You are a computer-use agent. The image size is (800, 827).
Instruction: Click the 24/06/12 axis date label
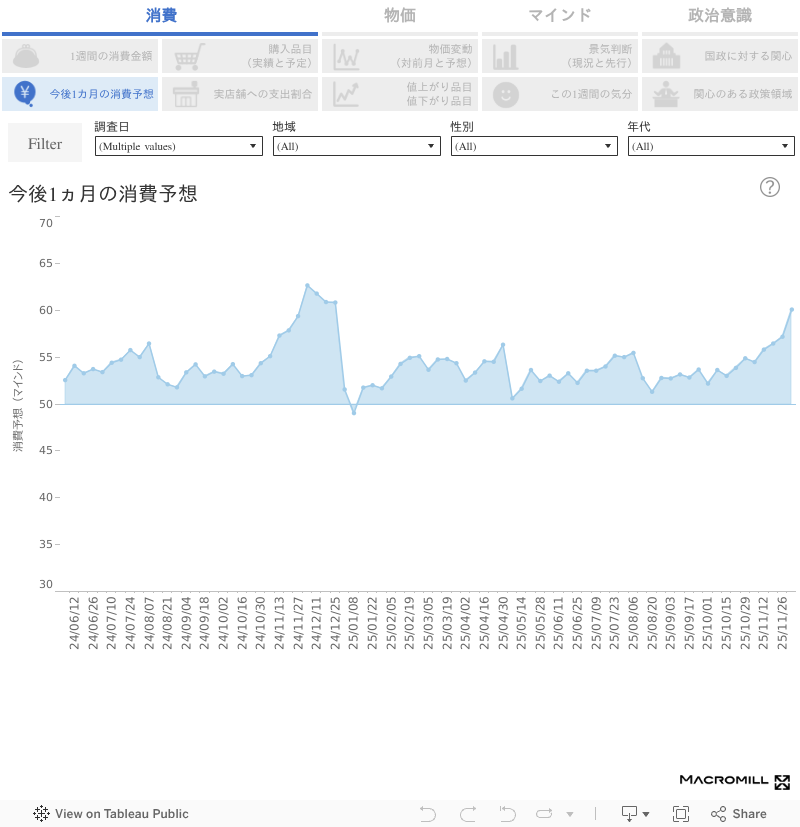click(x=74, y=623)
